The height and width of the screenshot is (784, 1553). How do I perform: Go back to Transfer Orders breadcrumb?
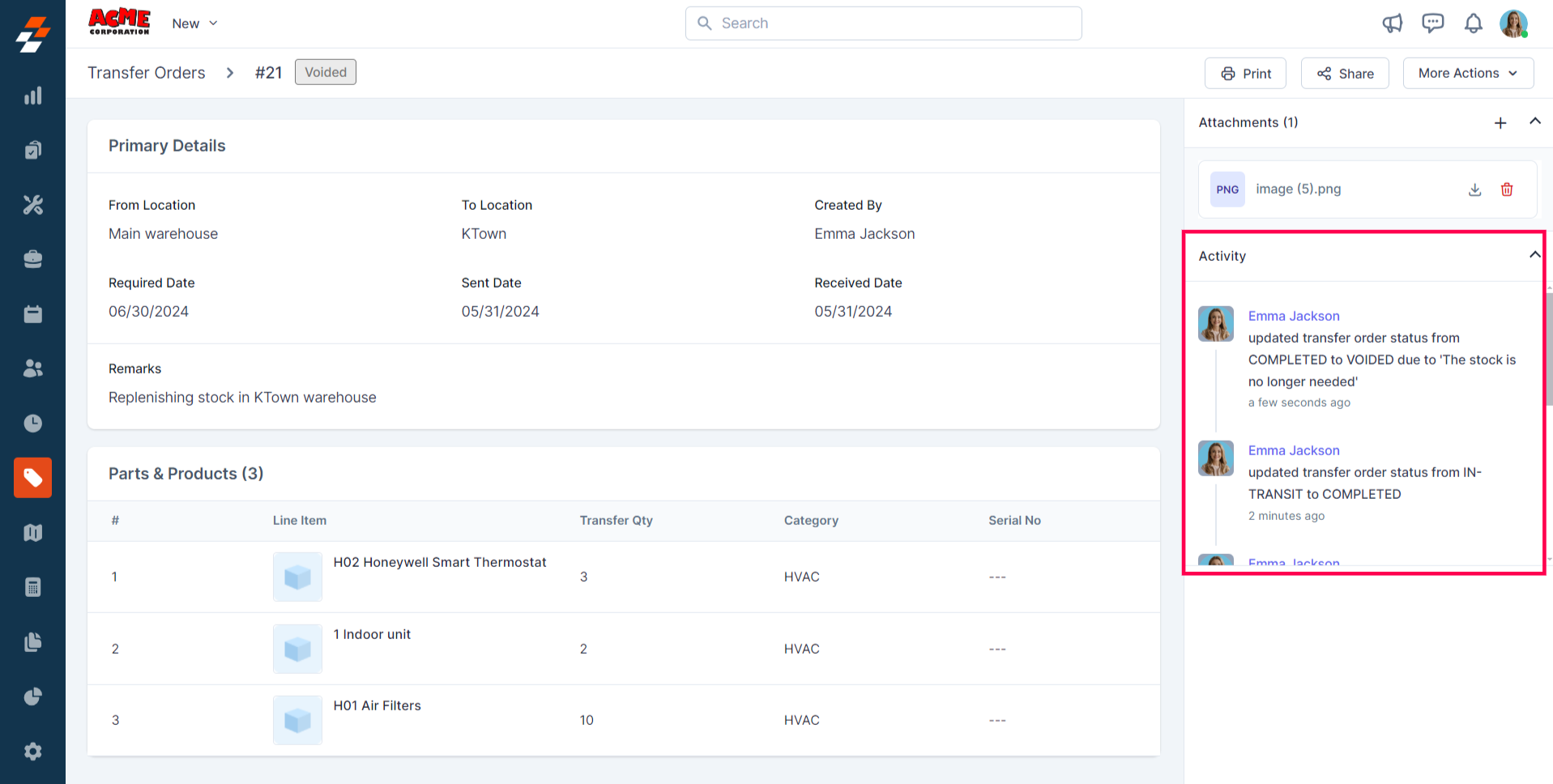147,73
